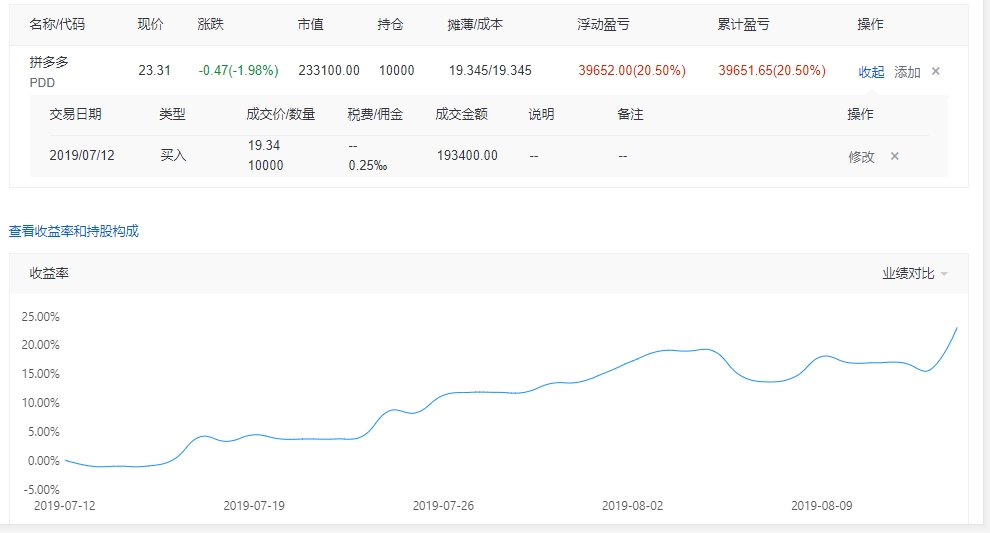The image size is (990, 533).
Task: Click the 25.00% y-axis label
Action: click(40, 317)
